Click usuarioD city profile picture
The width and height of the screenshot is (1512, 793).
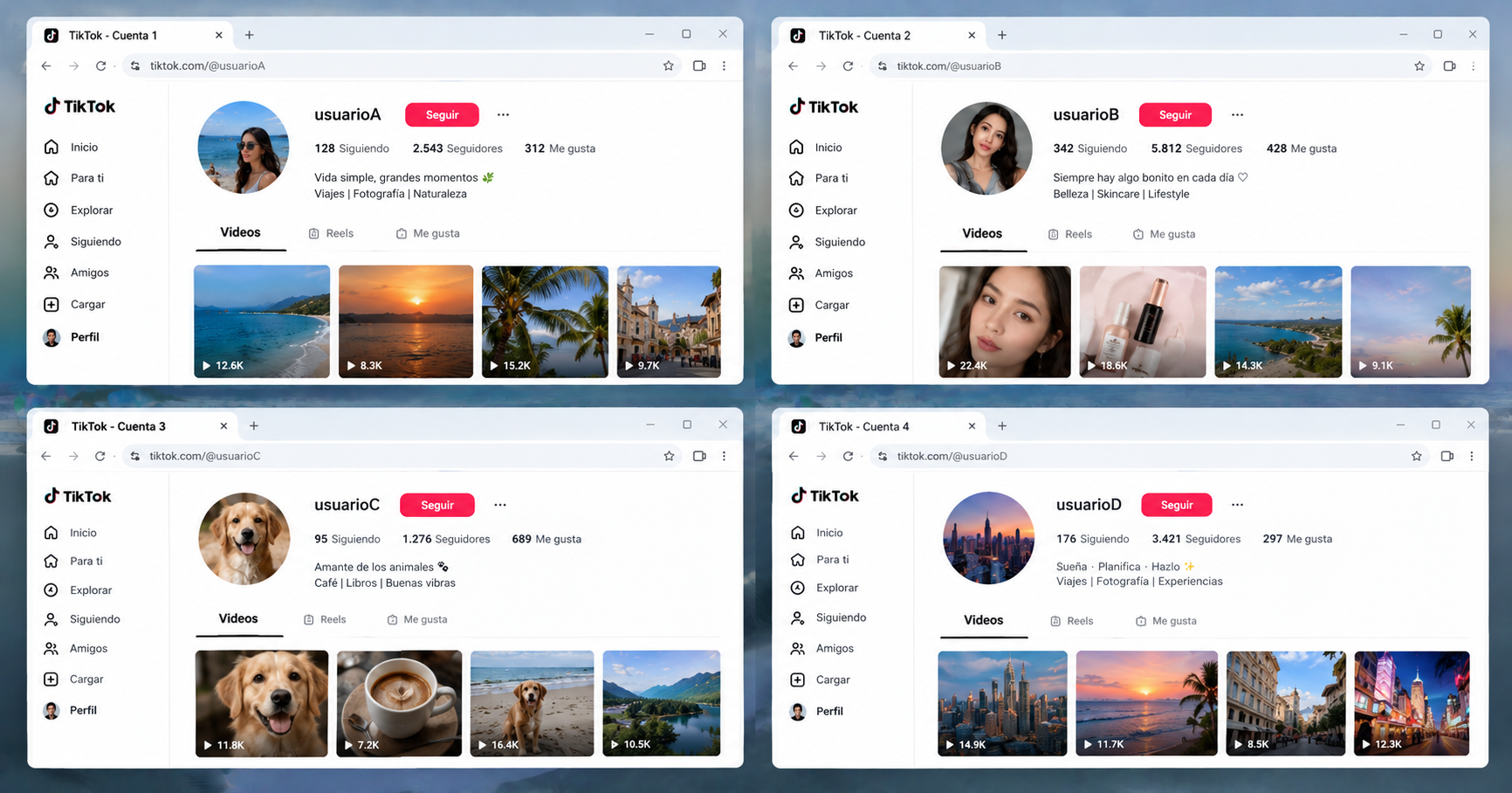pyautogui.click(x=988, y=537)
